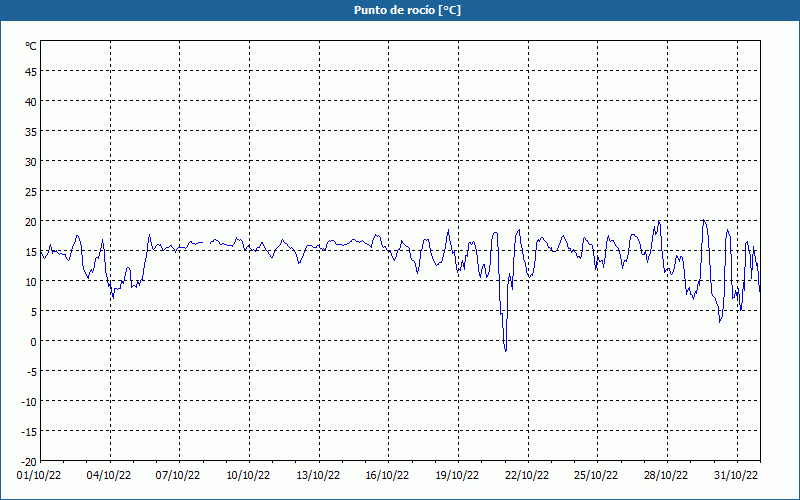Click the y-axis label 0
Viewport: 800px width, 500px height.
pyautogui.click(x=34, y=342)
